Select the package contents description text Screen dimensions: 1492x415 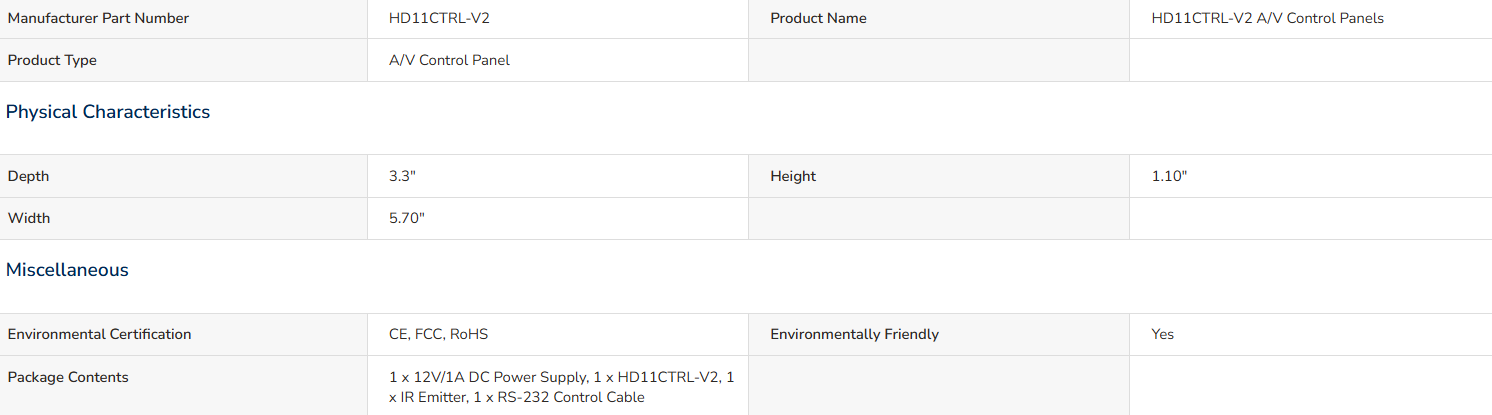click(562, 387)
